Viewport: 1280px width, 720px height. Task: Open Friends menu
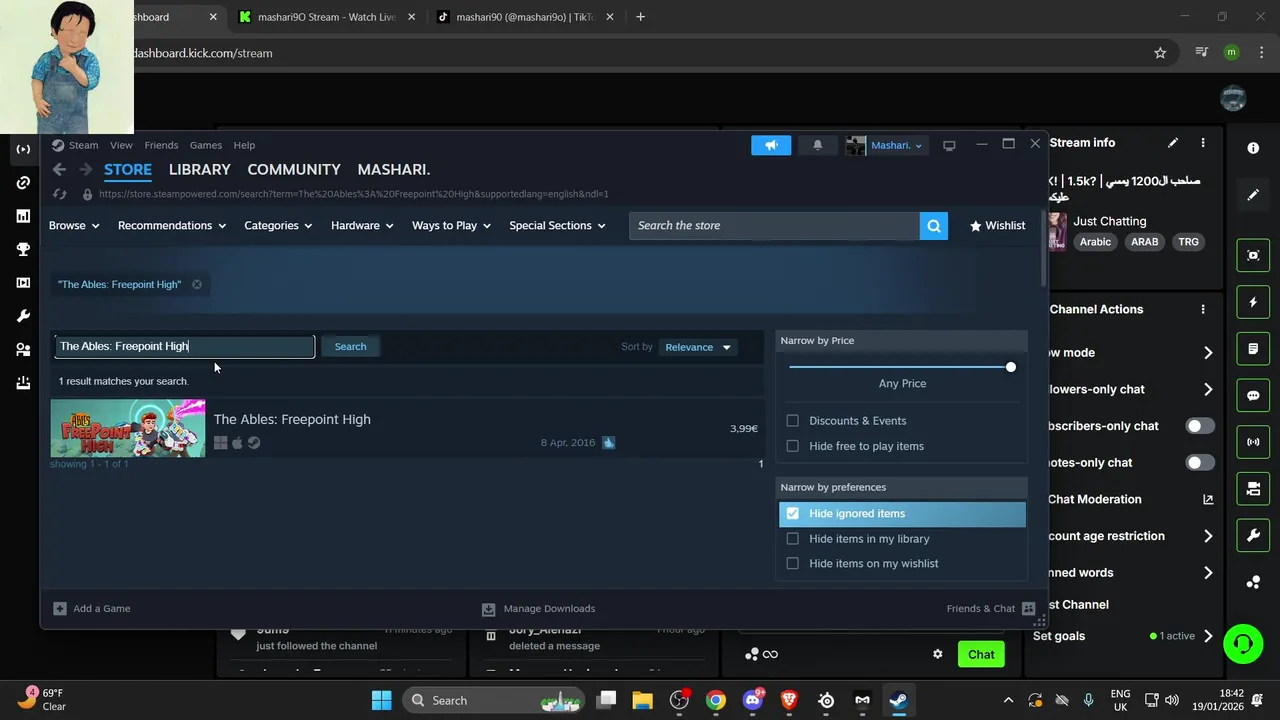point(161,145)
